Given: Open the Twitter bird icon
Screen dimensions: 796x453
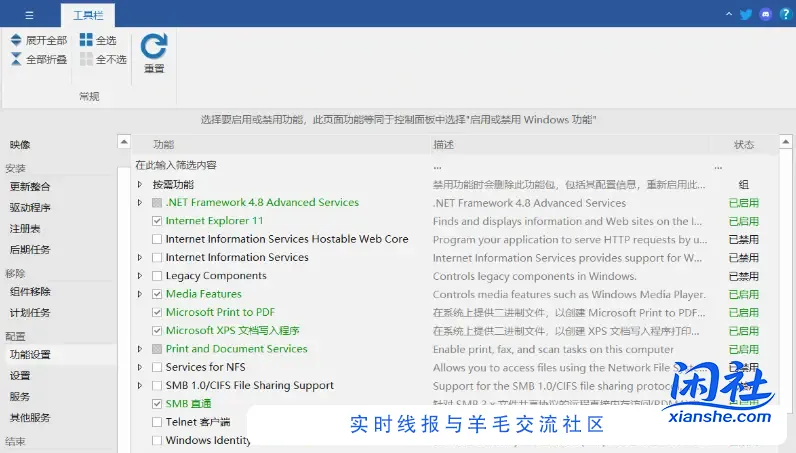Looking at the screenshot, I should coord(746,14).
